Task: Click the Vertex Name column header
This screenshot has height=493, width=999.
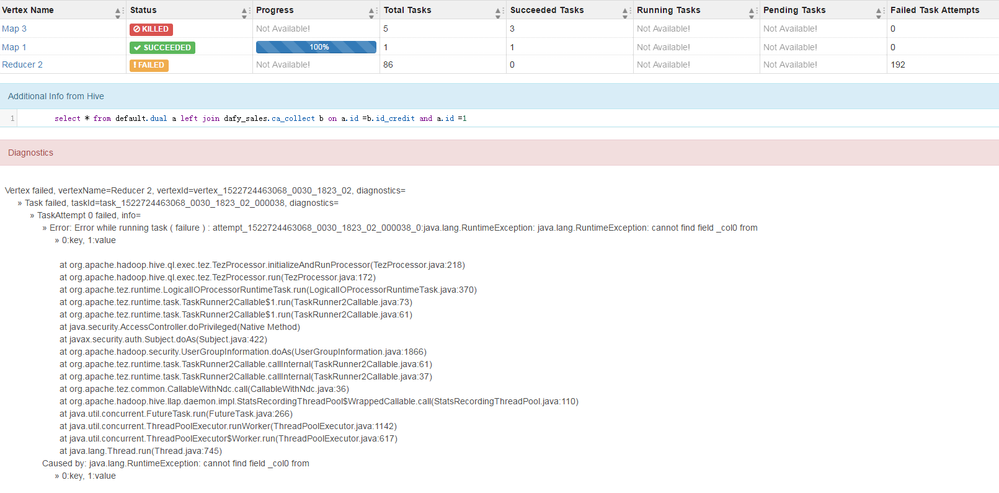Action: coord(28,10)
